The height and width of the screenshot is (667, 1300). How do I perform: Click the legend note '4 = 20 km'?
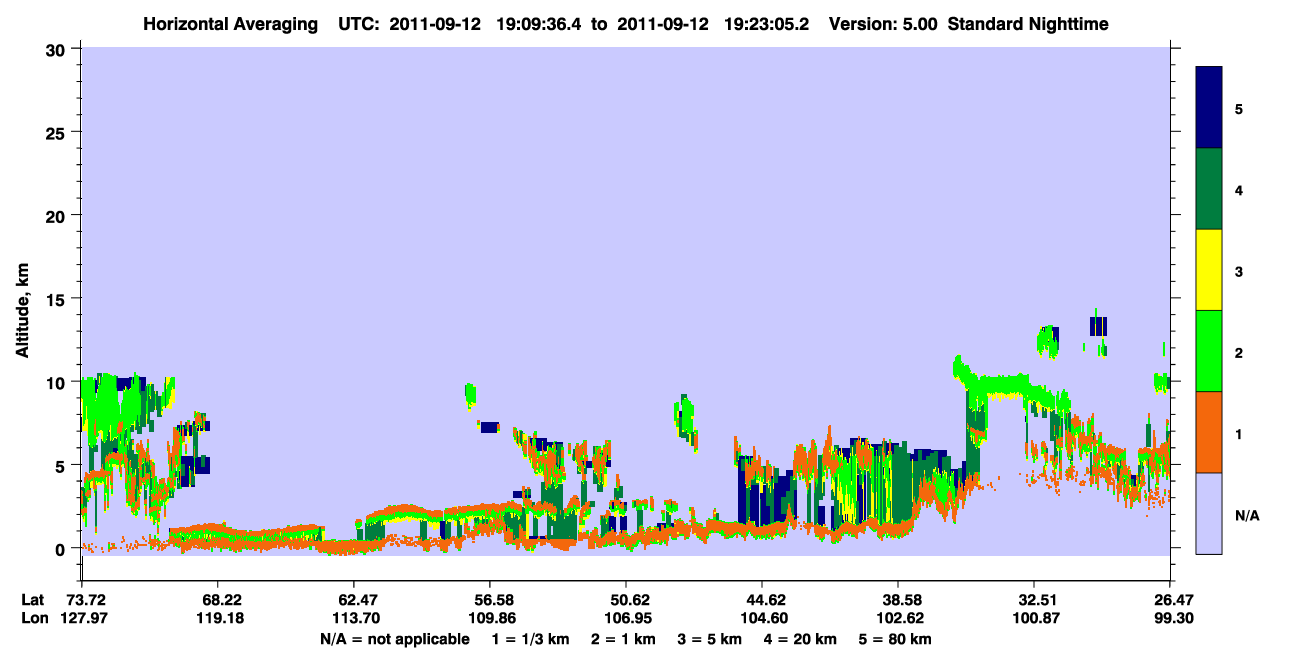(x=802, y=638)
